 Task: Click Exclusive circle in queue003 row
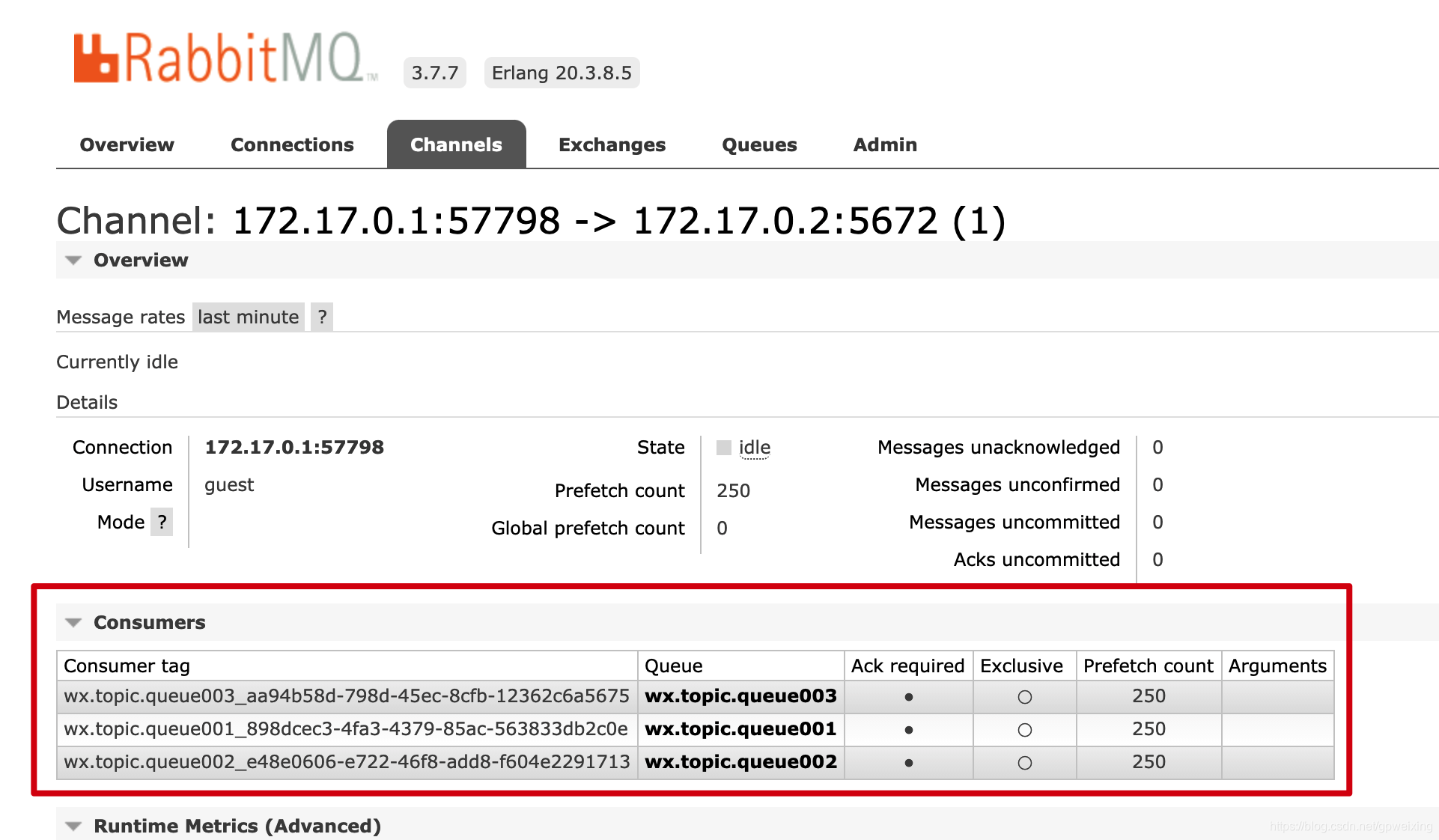click(x=1024, y=697)
